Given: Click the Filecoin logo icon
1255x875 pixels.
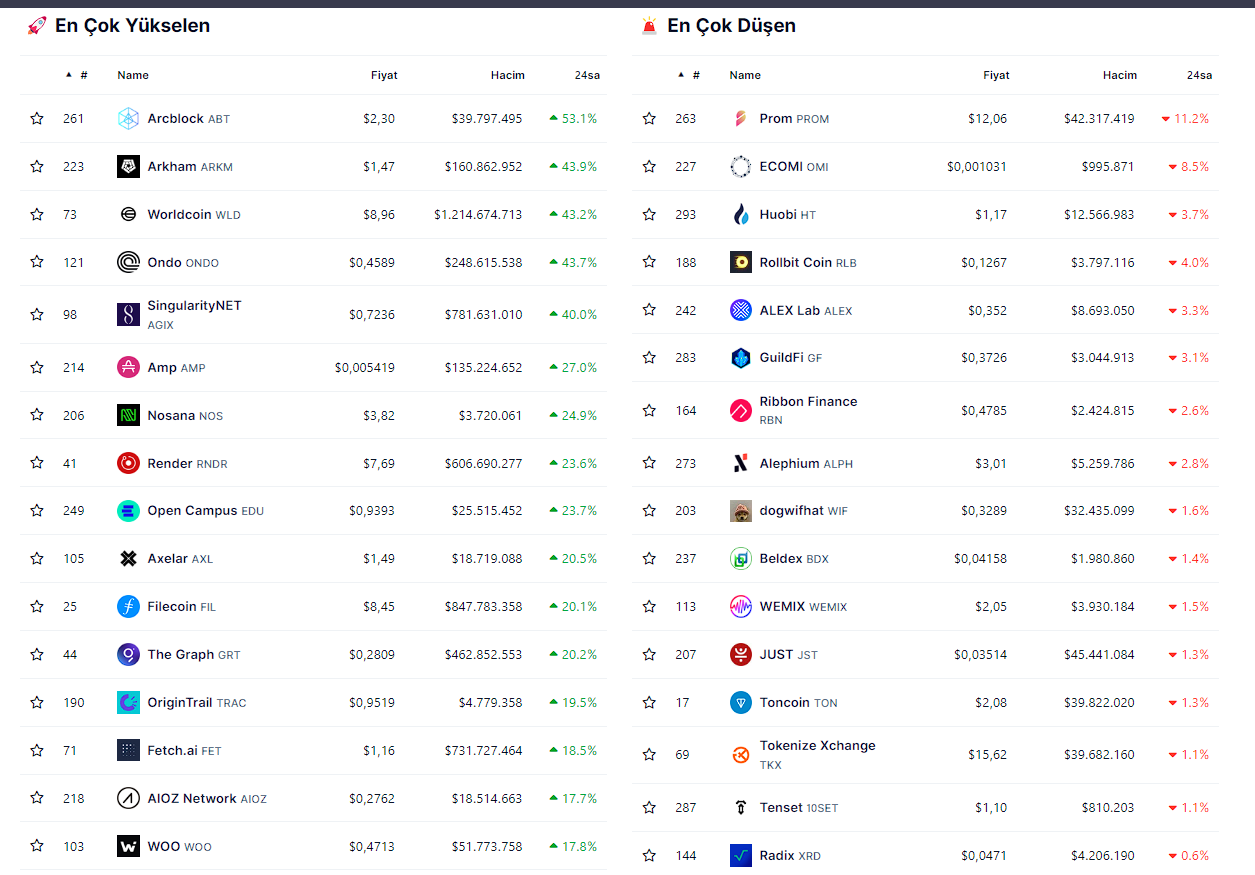Looking at the screenshot, I should pyautogui.click(x=128, y=606).
